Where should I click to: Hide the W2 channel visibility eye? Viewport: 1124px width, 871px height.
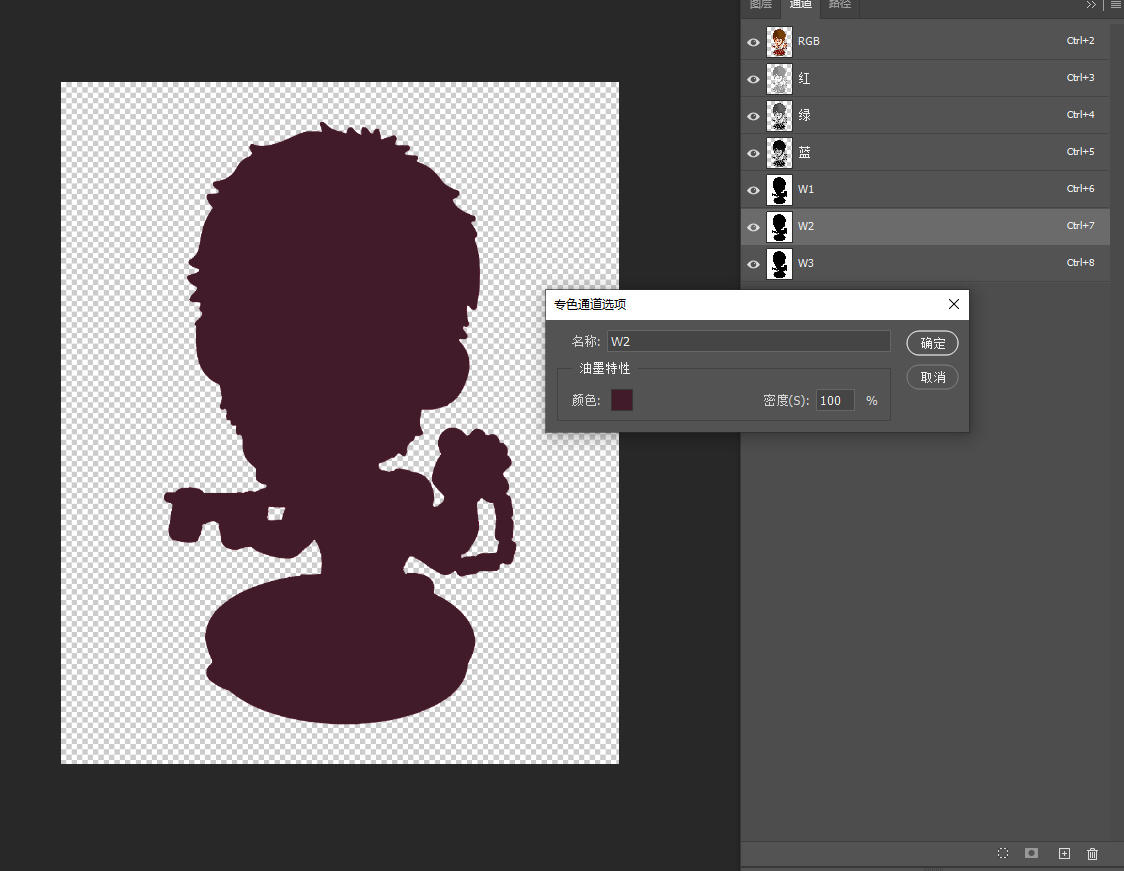753,226
